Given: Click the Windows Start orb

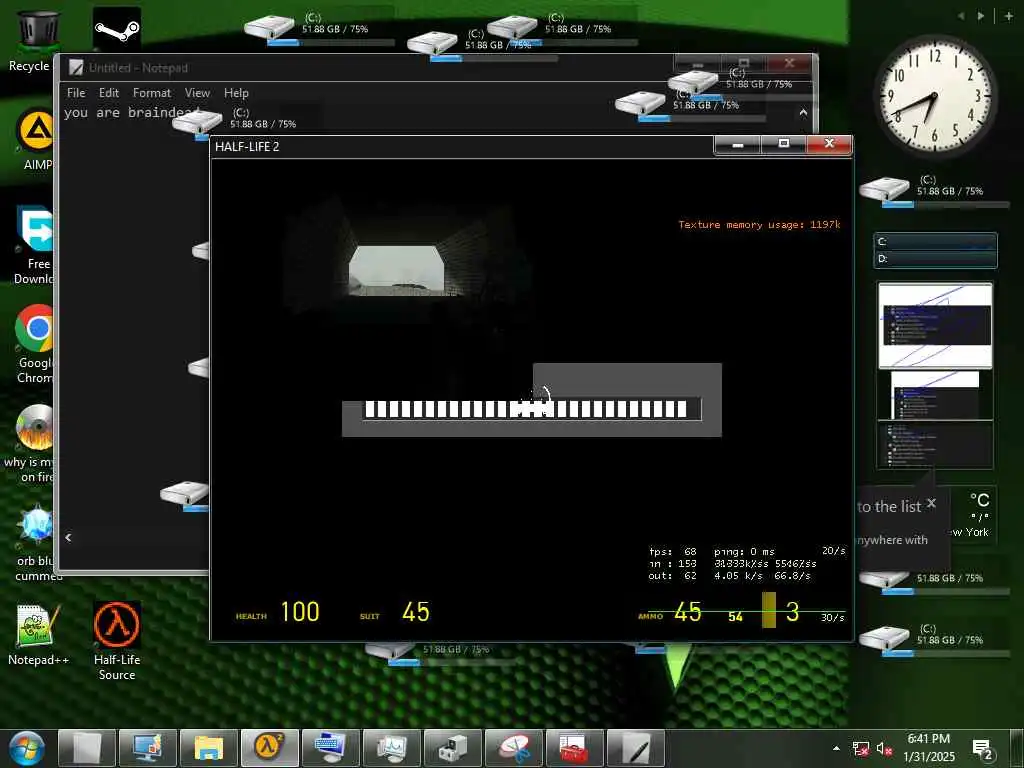Looking at the screenshot, I should [27, 748].
